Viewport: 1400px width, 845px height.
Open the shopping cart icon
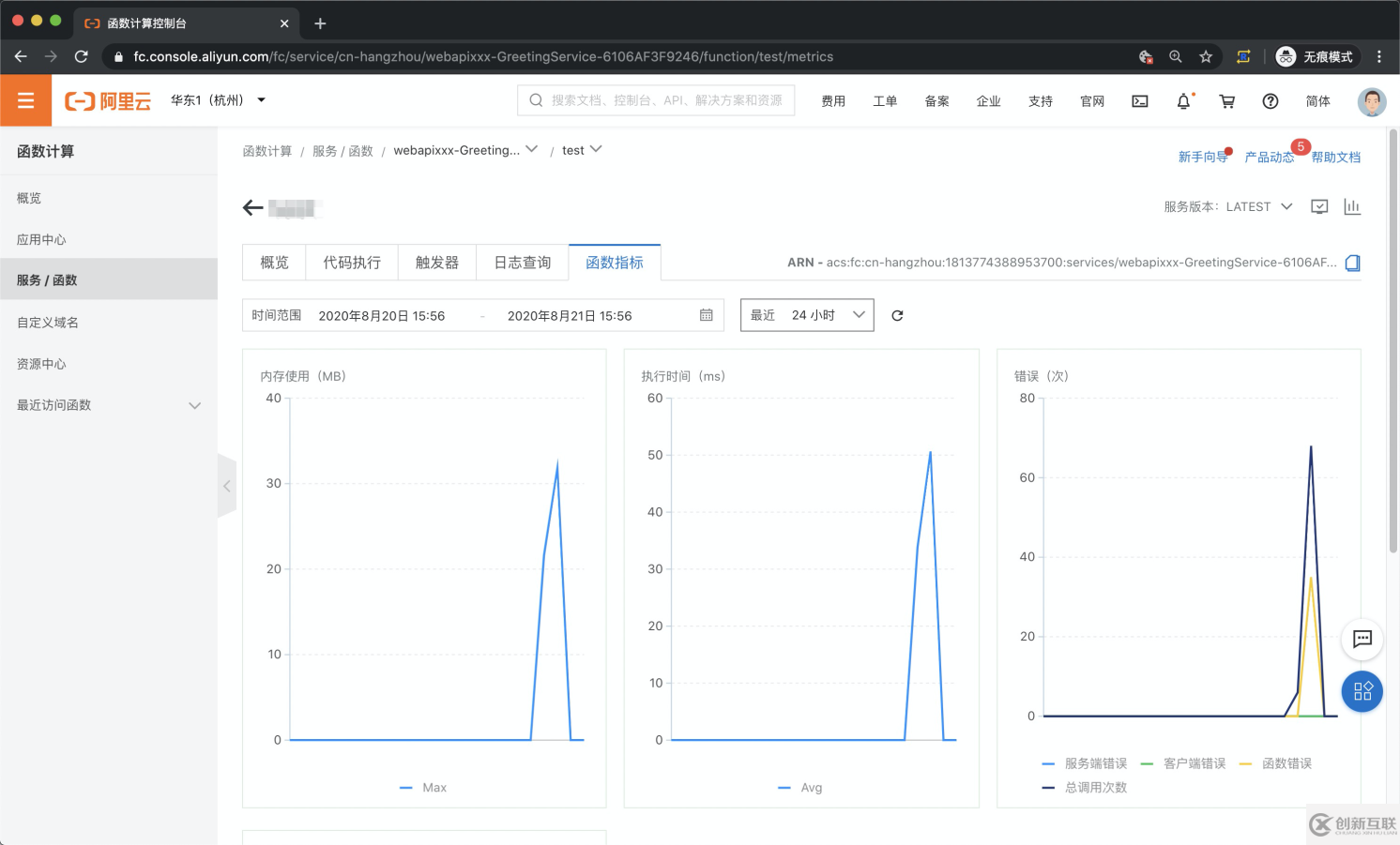[1226, 101]
